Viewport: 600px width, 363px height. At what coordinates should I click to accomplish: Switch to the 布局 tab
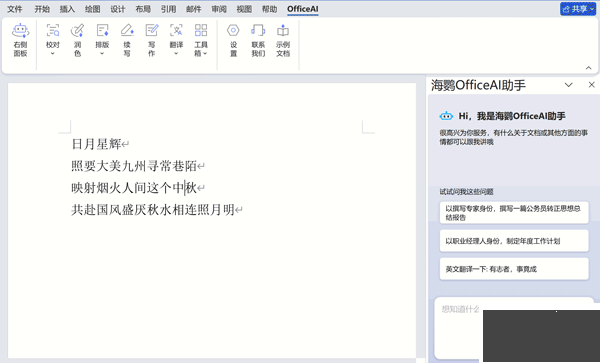pos(143,9)
